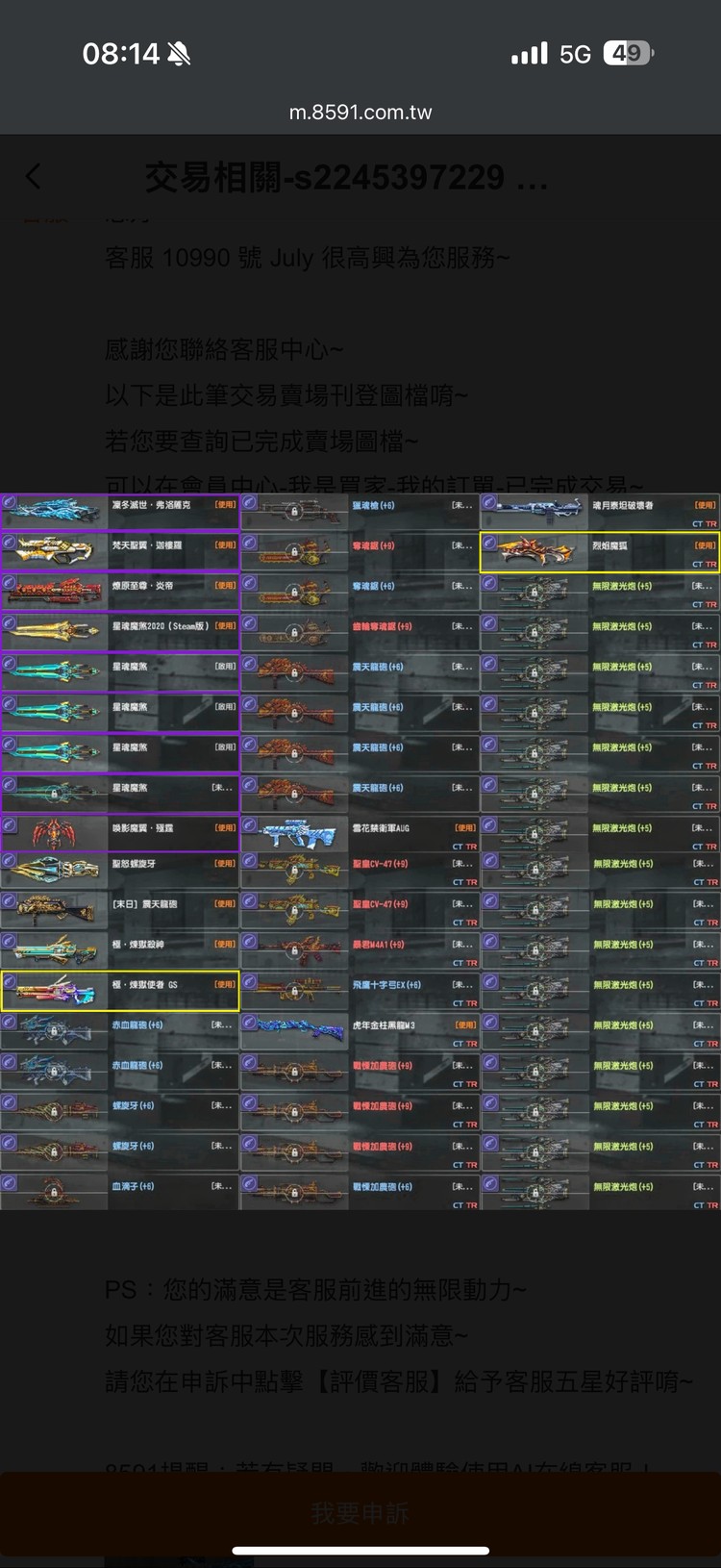Tap the padlock icon on 飛鷹十字弓EX (+6)
721x1568 pixels.
point(294,992)
